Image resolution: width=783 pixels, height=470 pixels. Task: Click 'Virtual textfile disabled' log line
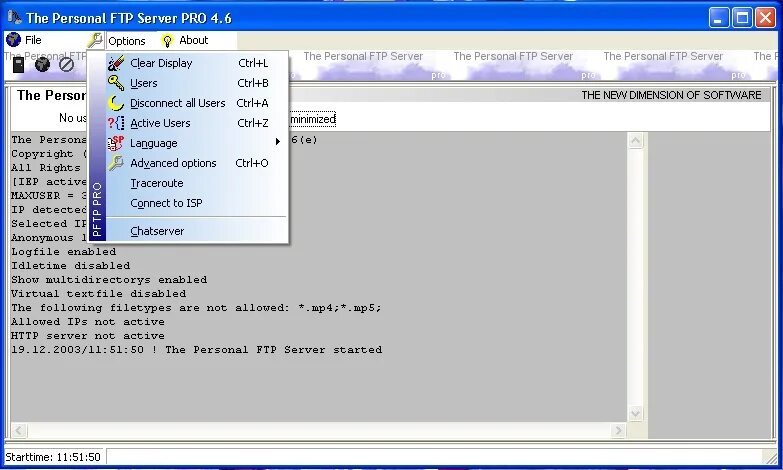click(99, 294)
